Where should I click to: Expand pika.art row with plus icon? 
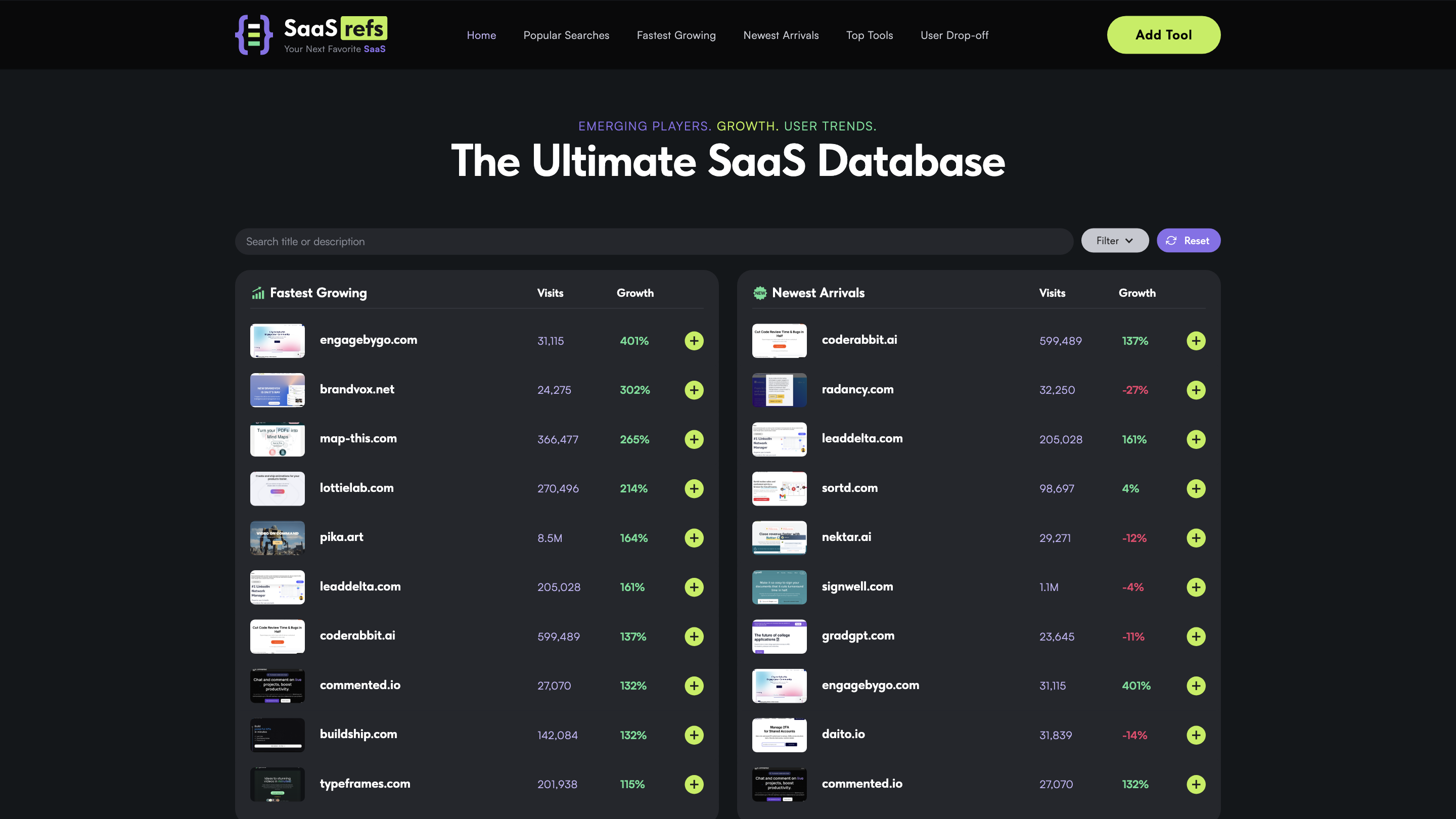pyautogui.click(x=694, y=537)
